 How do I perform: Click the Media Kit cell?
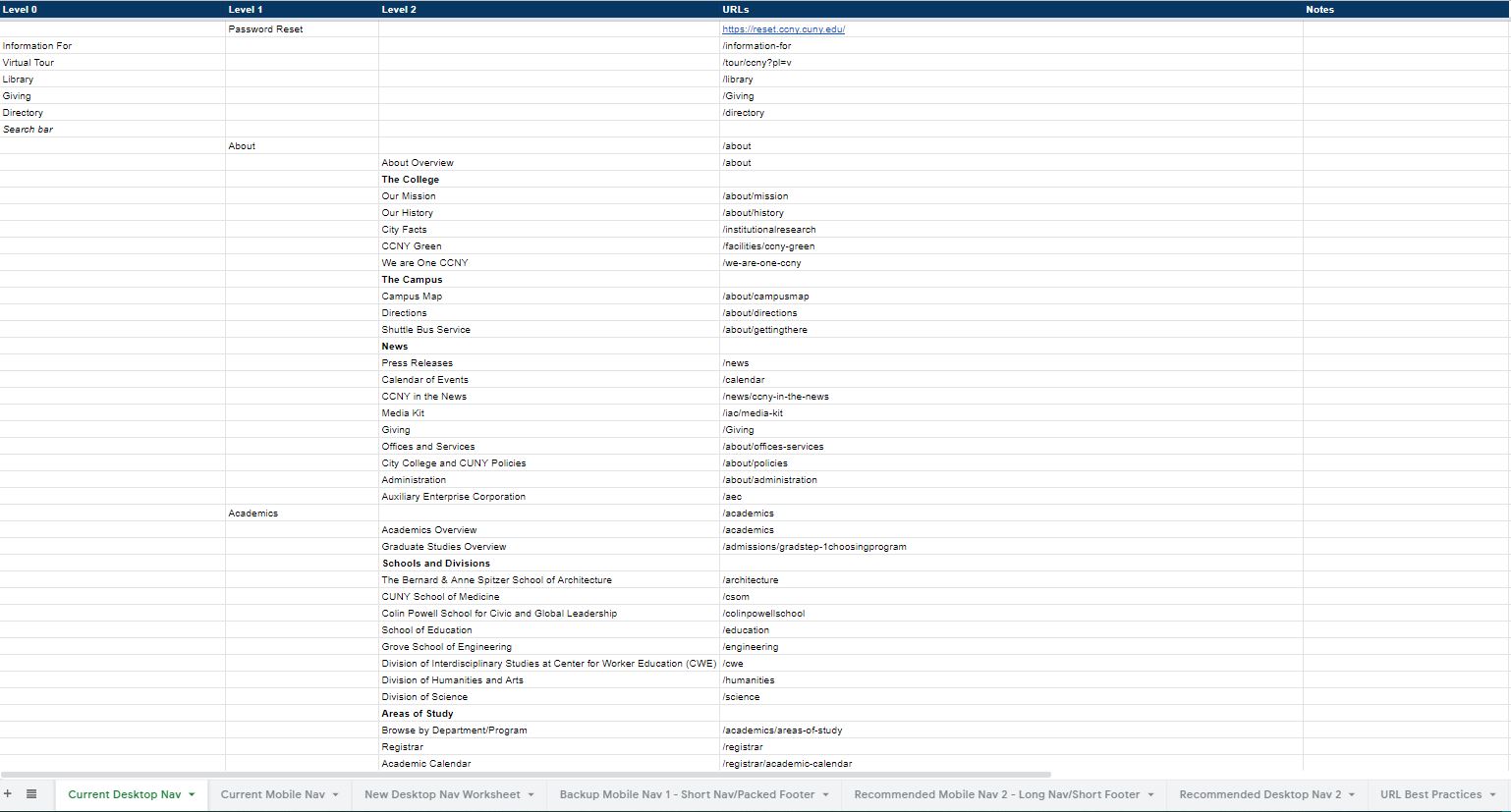pos(549,413)
